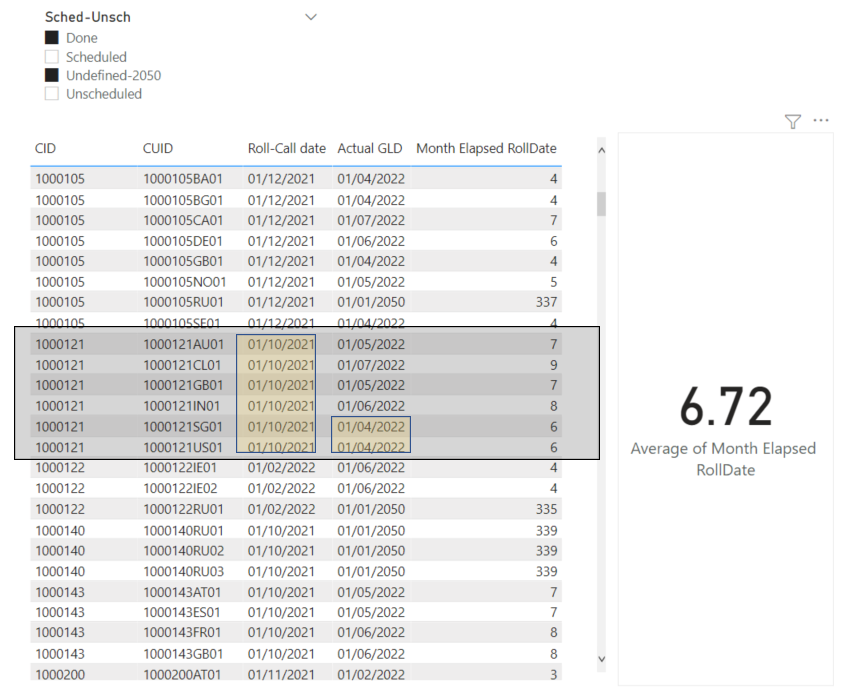Select cell 1000105BG01

point(183,200)
